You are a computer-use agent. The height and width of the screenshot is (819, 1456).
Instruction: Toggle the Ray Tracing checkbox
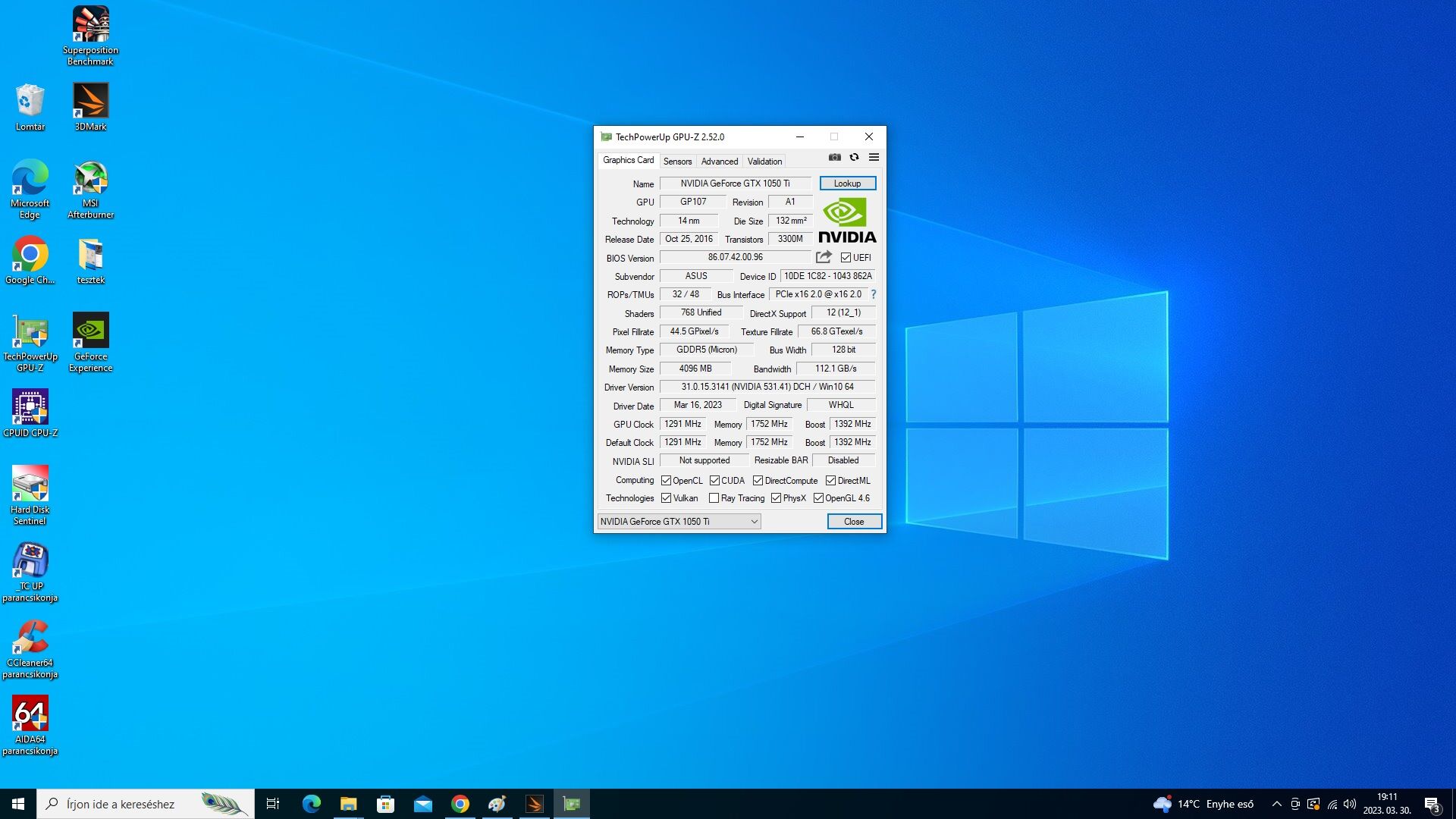click(x=714, y=498)
